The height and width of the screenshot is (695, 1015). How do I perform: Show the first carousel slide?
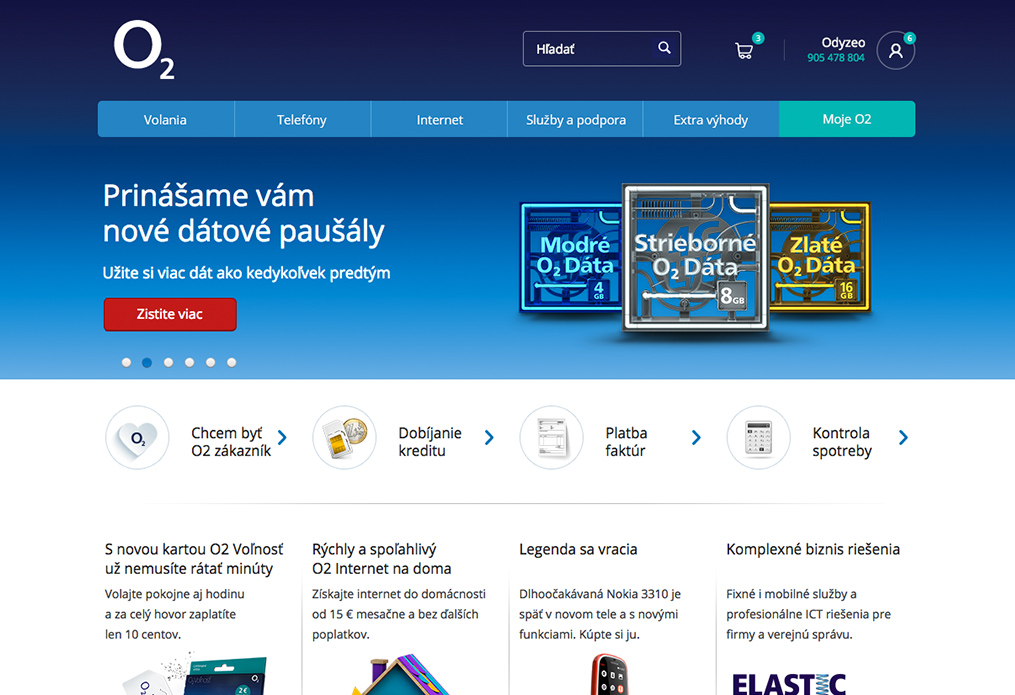[x=126, y=362]
